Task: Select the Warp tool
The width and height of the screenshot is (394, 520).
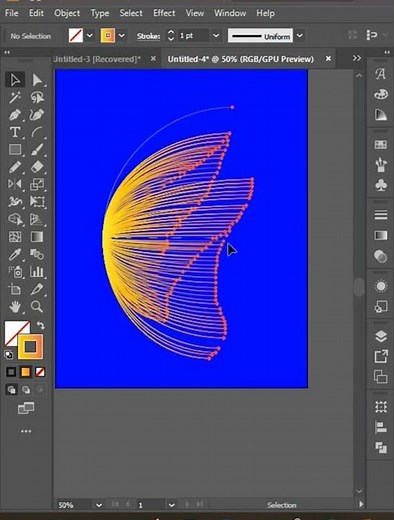Action: [x=15, y=201]
